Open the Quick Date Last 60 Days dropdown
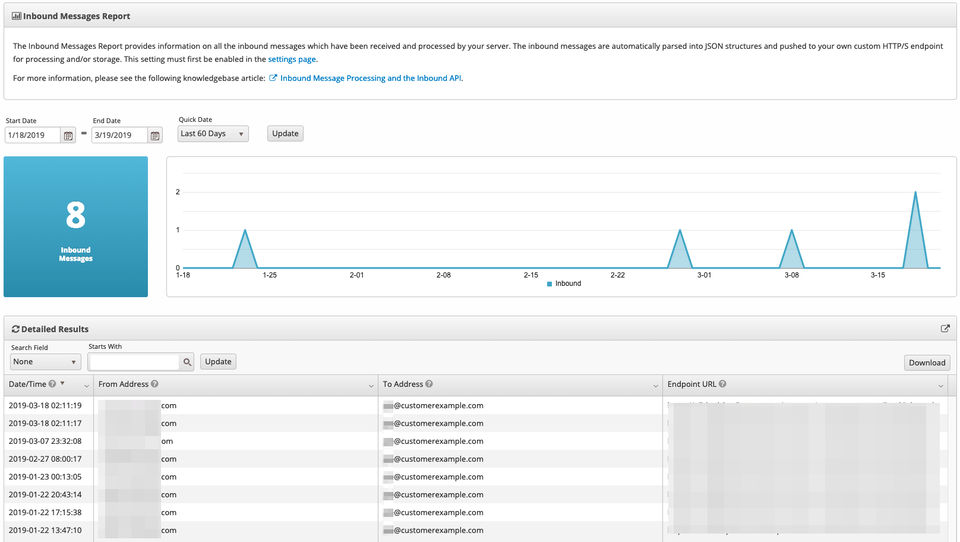This screenshot has height=542, width=960. pyautogui.click(x=213, y=134)
